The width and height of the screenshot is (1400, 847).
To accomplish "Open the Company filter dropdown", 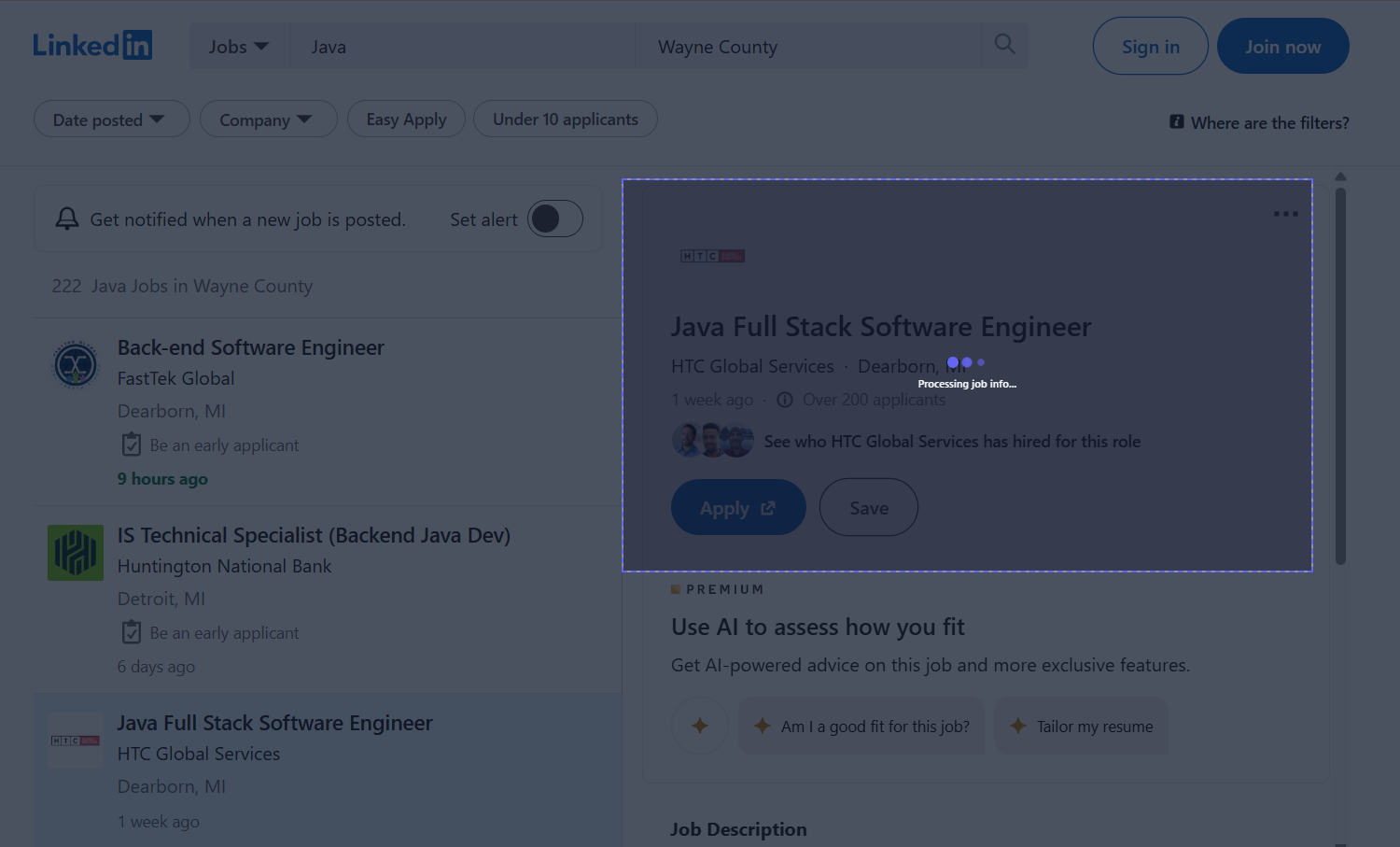I will (268, 120).
